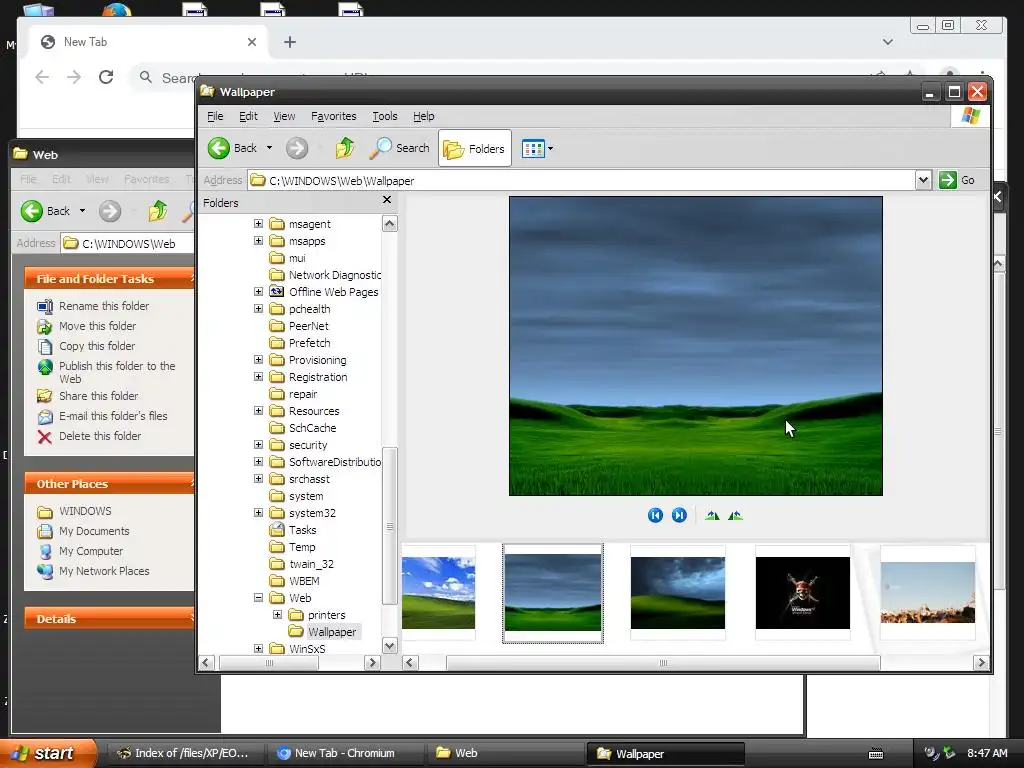This screenshot has height=768, width=1024.
Task: Click the Go button beside address bar
Action: pyautogui.click(x=957, y=180)
